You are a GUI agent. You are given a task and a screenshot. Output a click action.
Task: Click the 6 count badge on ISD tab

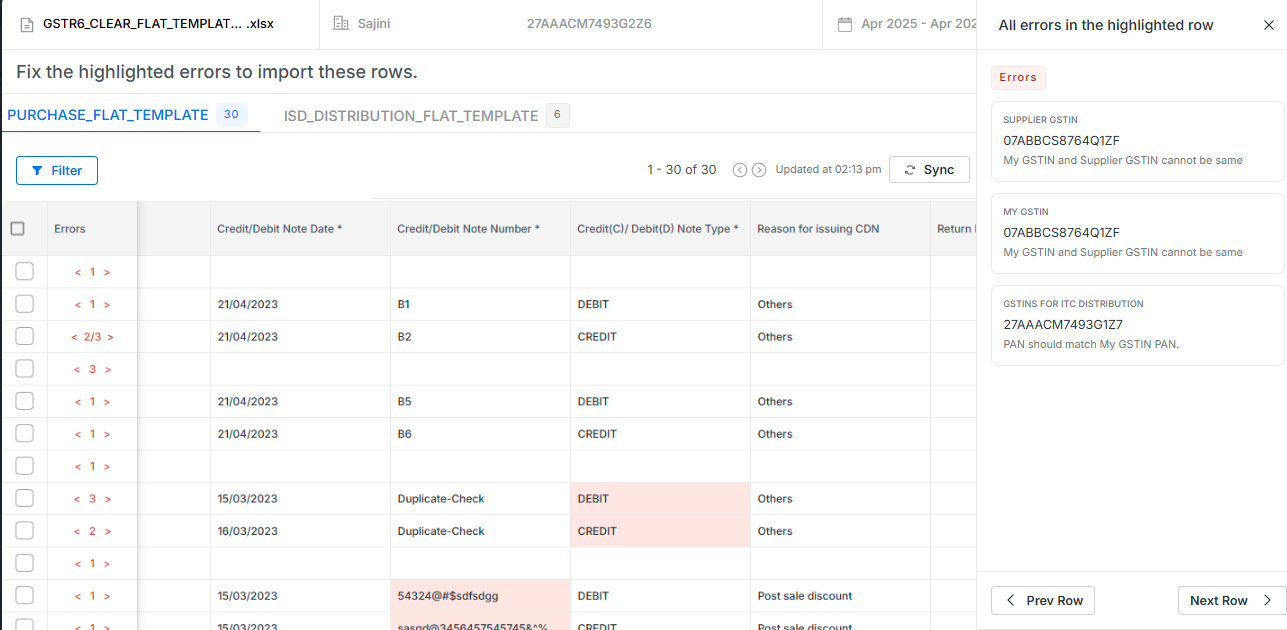click(x=558, y=116)
